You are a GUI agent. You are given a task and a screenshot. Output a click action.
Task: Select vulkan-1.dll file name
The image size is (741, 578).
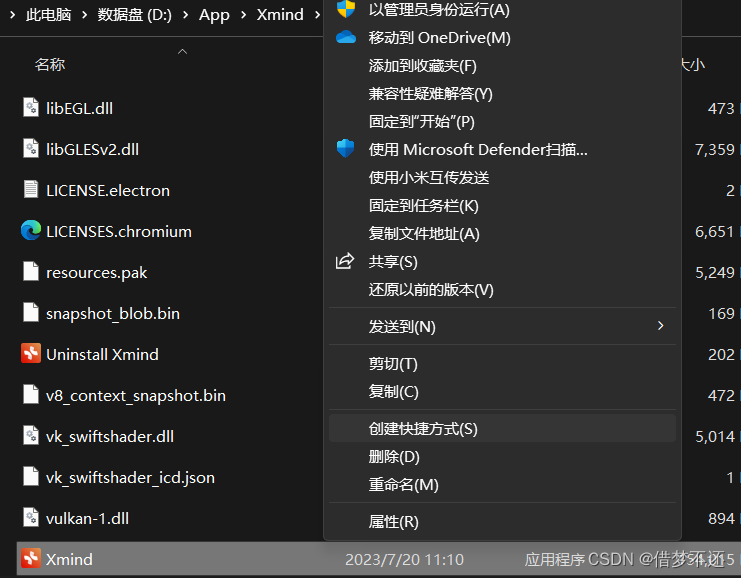point(87,518)
